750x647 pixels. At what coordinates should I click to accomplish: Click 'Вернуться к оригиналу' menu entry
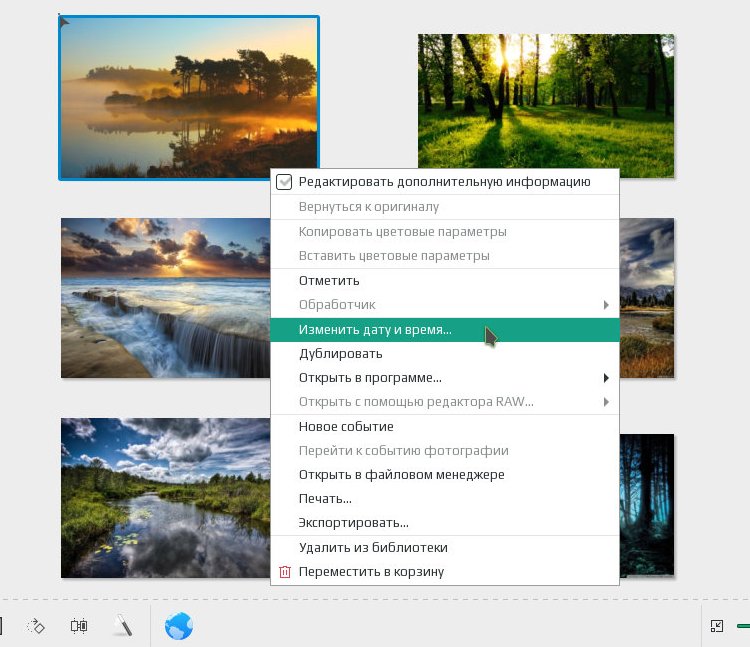445,207
